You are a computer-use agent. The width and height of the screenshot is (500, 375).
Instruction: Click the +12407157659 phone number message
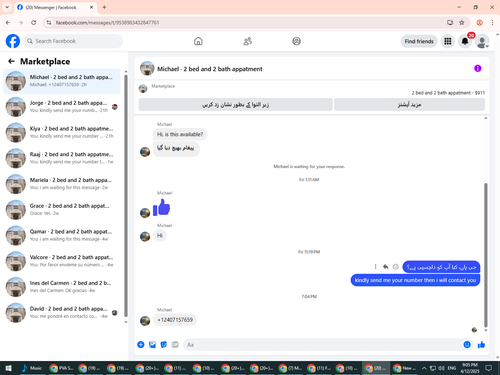(x=175, y=320)
